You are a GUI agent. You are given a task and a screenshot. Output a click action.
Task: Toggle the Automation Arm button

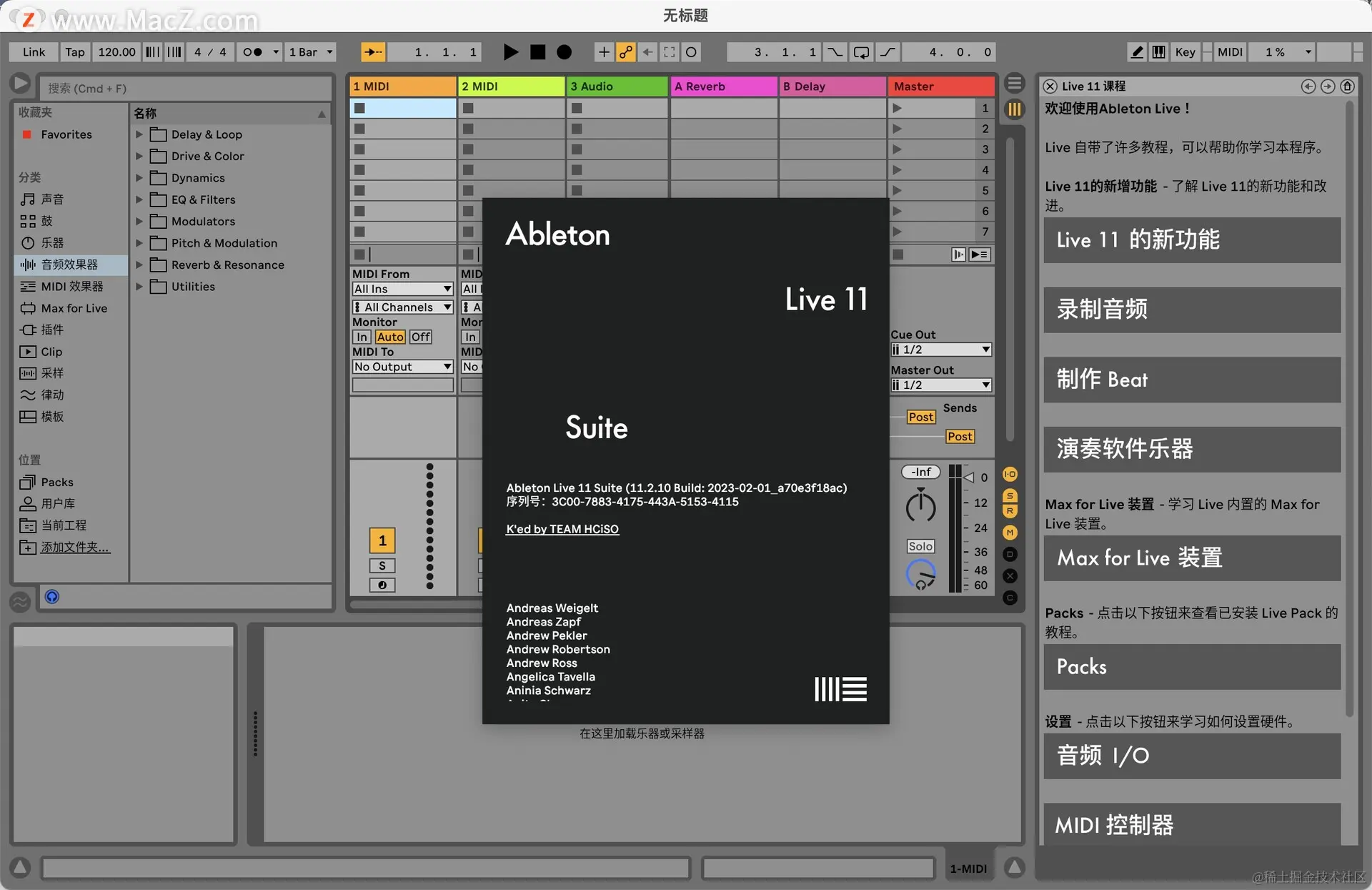(x=626, y=52)
